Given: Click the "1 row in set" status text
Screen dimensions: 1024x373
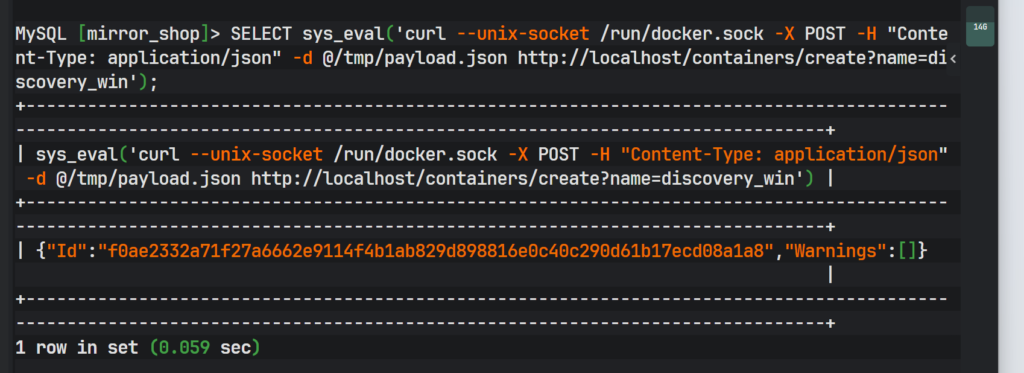Looking at the screenshot, I should 76,348.
